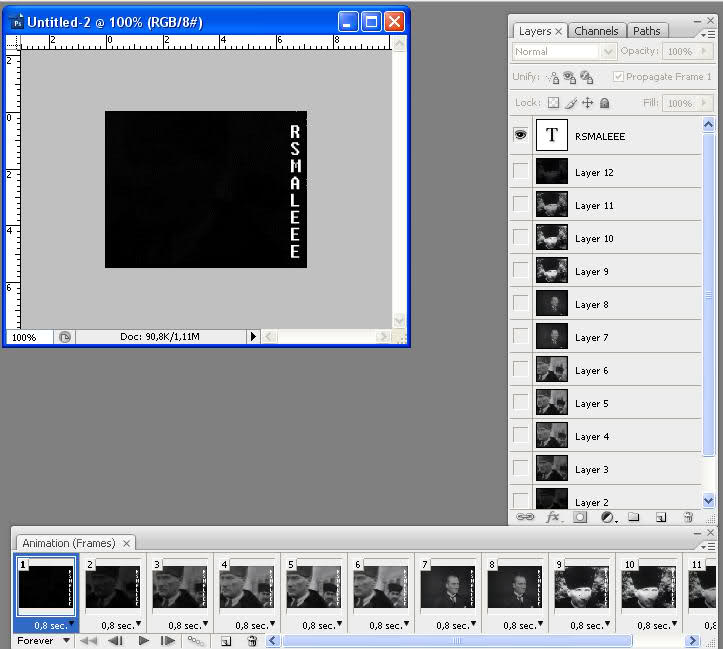Click the tween animation frames icon
723x649 pixels.
click(197, 641)
